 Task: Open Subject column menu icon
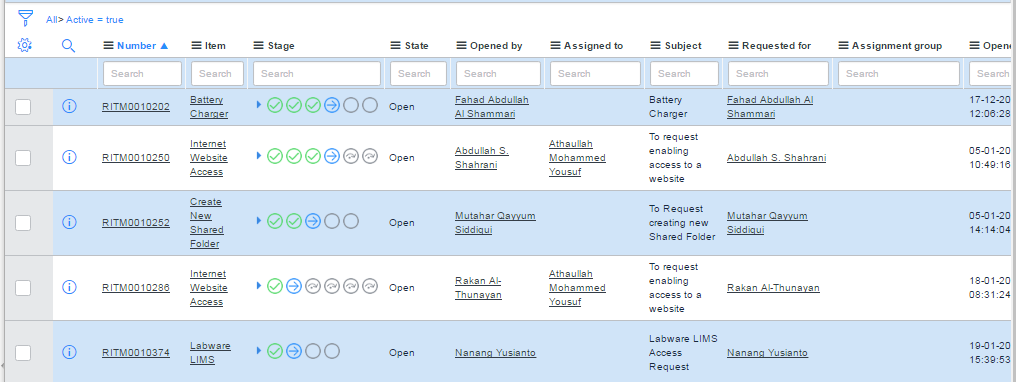click(x=656, y=46)
